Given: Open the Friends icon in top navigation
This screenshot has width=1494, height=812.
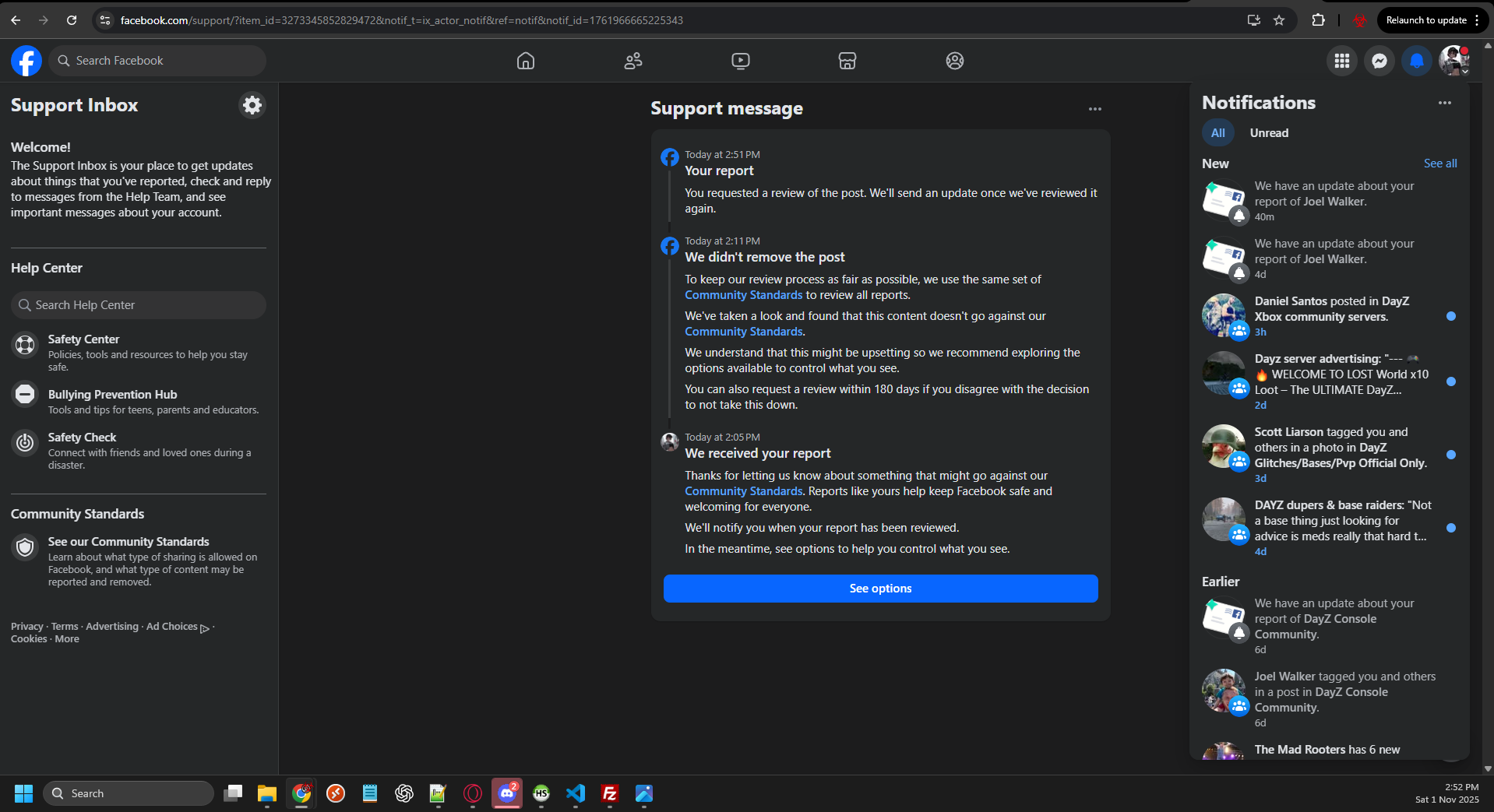Looking at the screenshot, I should click(633, 61).
